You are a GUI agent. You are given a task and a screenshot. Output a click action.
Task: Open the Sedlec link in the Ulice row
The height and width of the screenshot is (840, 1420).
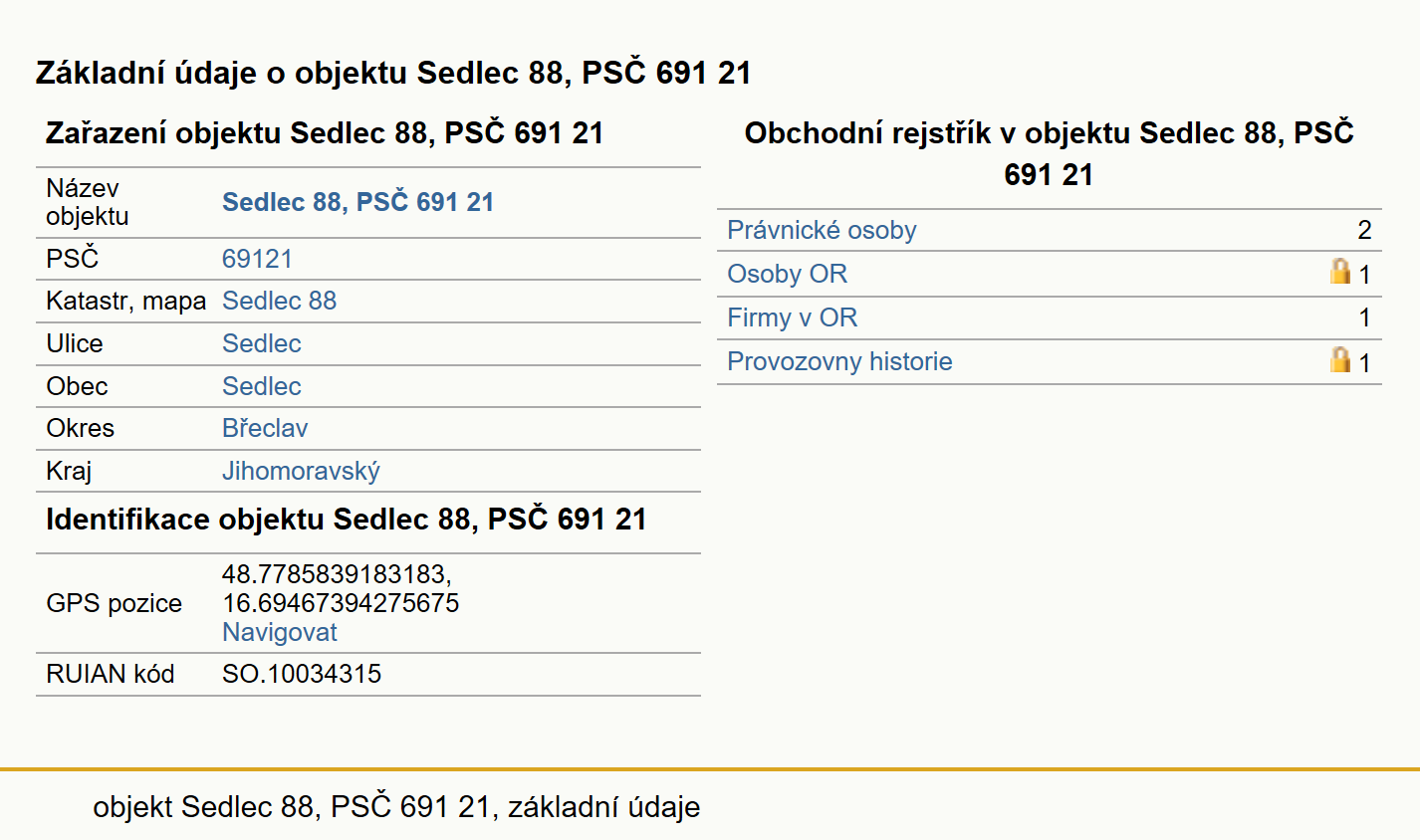coord(261,343)
